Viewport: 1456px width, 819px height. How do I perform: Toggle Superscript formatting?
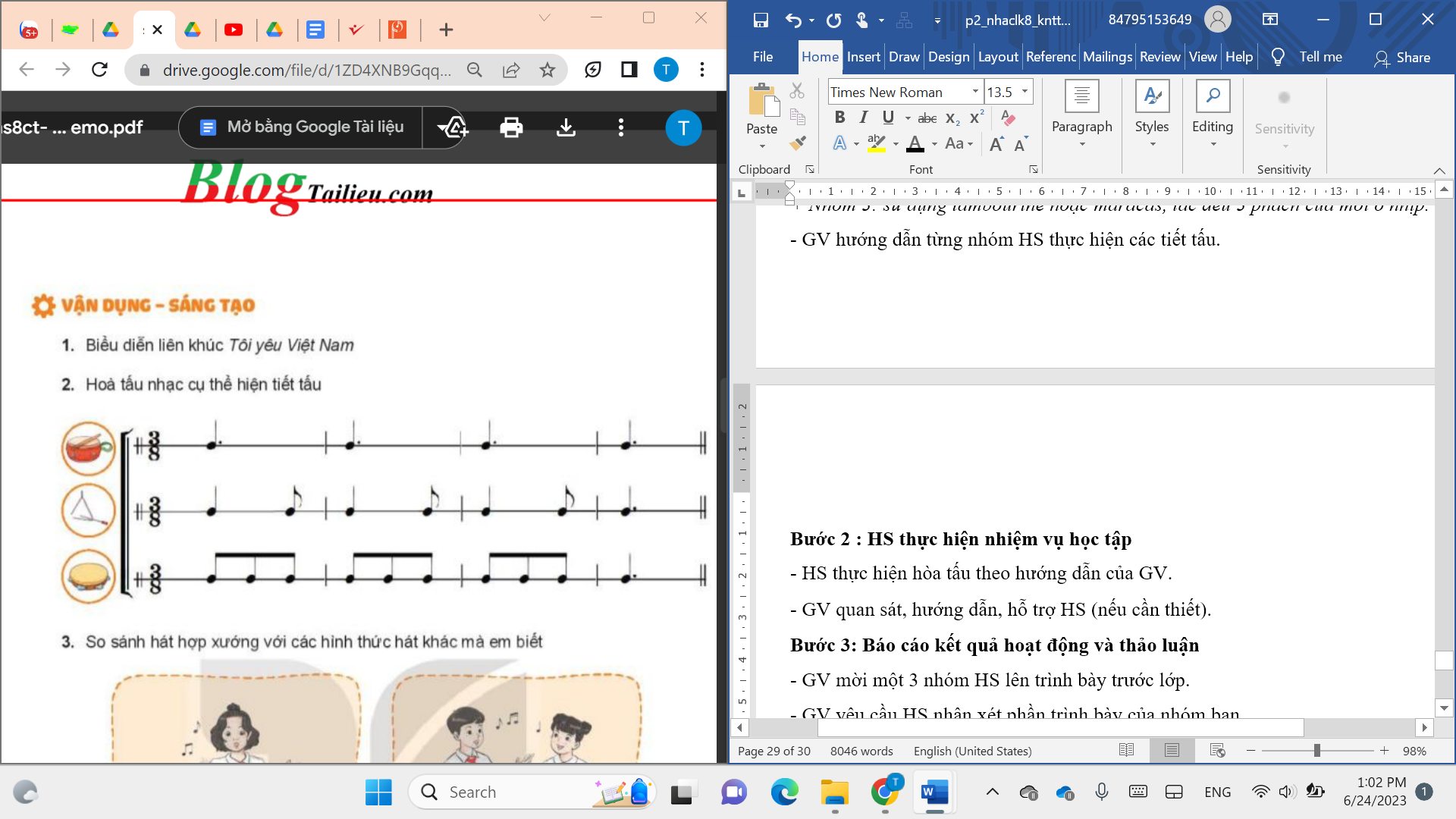coord(977,118)
